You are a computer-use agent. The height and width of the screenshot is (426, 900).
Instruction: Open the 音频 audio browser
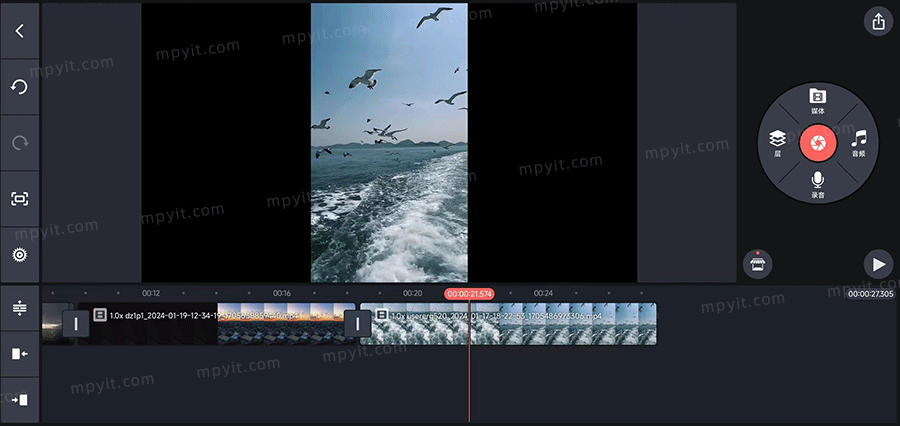[x=858, y=143]
